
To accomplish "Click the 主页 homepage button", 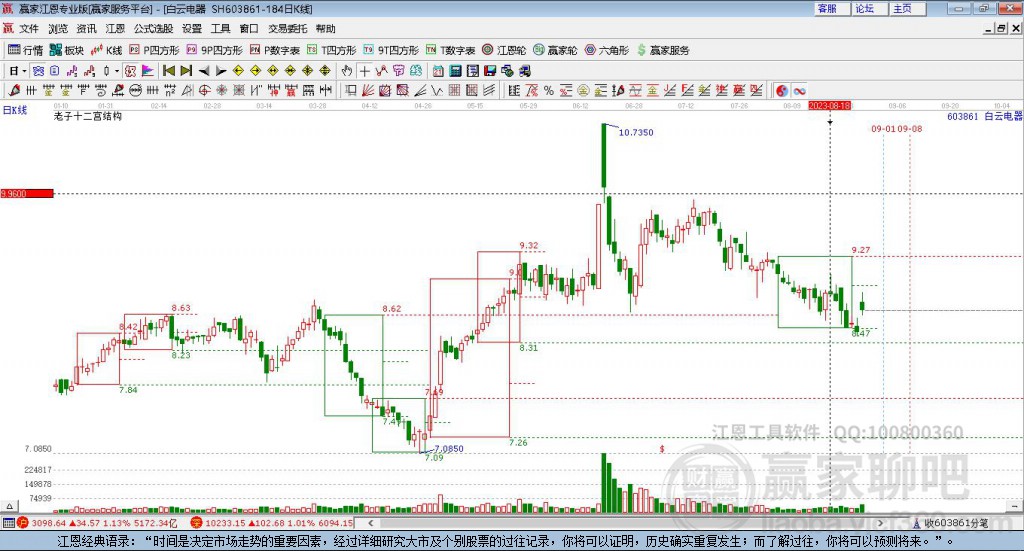I will click(907, 8).
